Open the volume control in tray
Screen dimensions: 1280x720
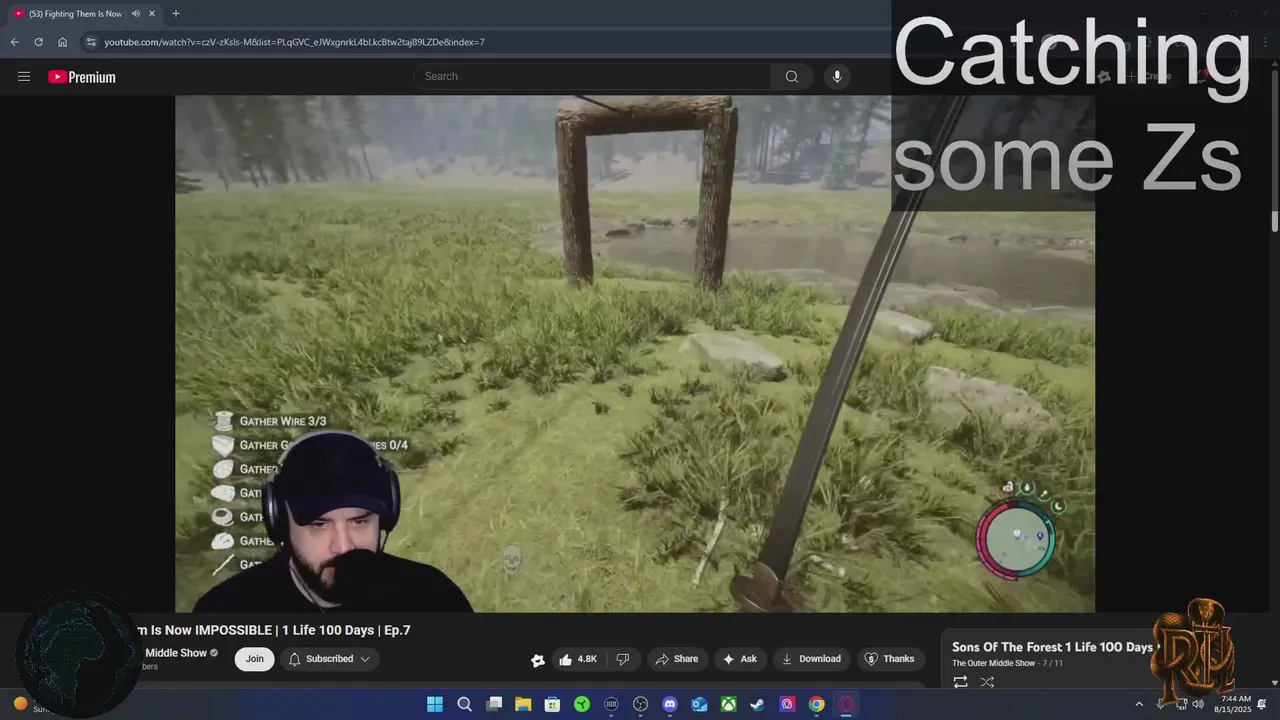(1198, 704)
